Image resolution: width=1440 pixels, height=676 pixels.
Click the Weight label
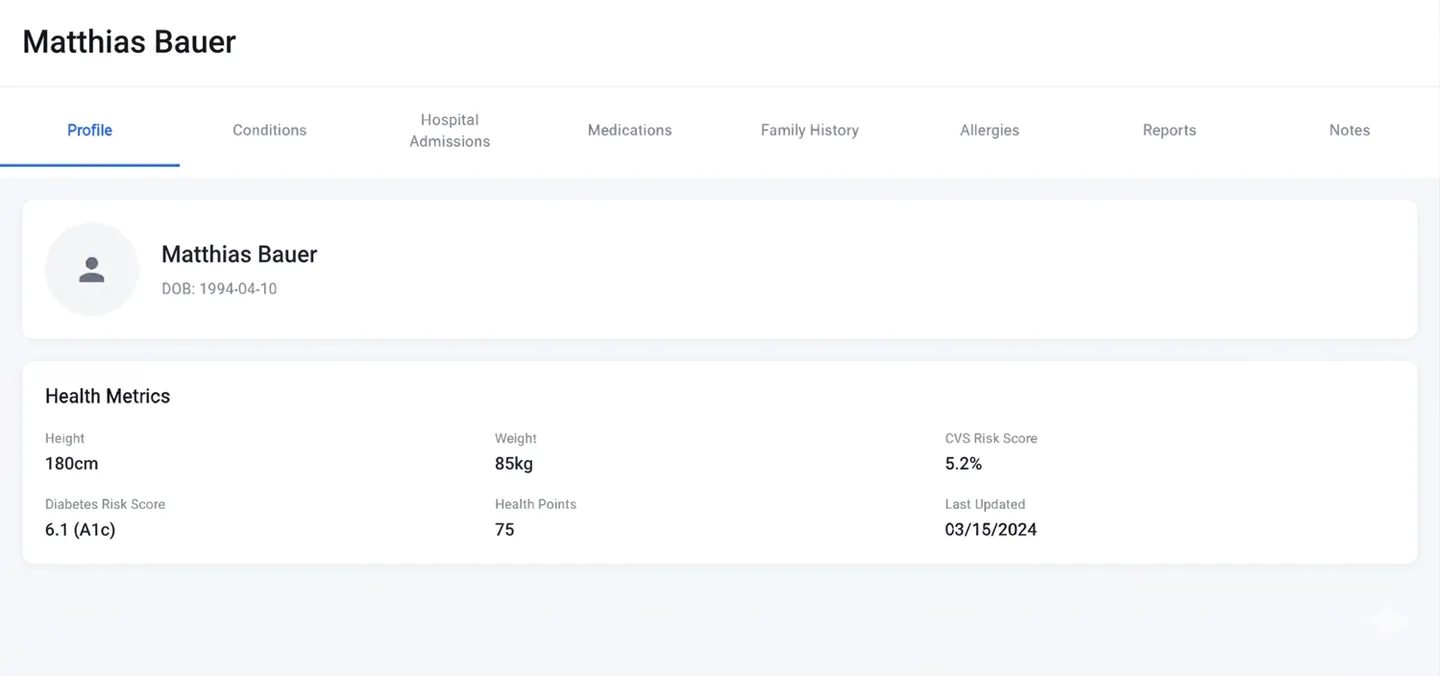tap(516, 438)
